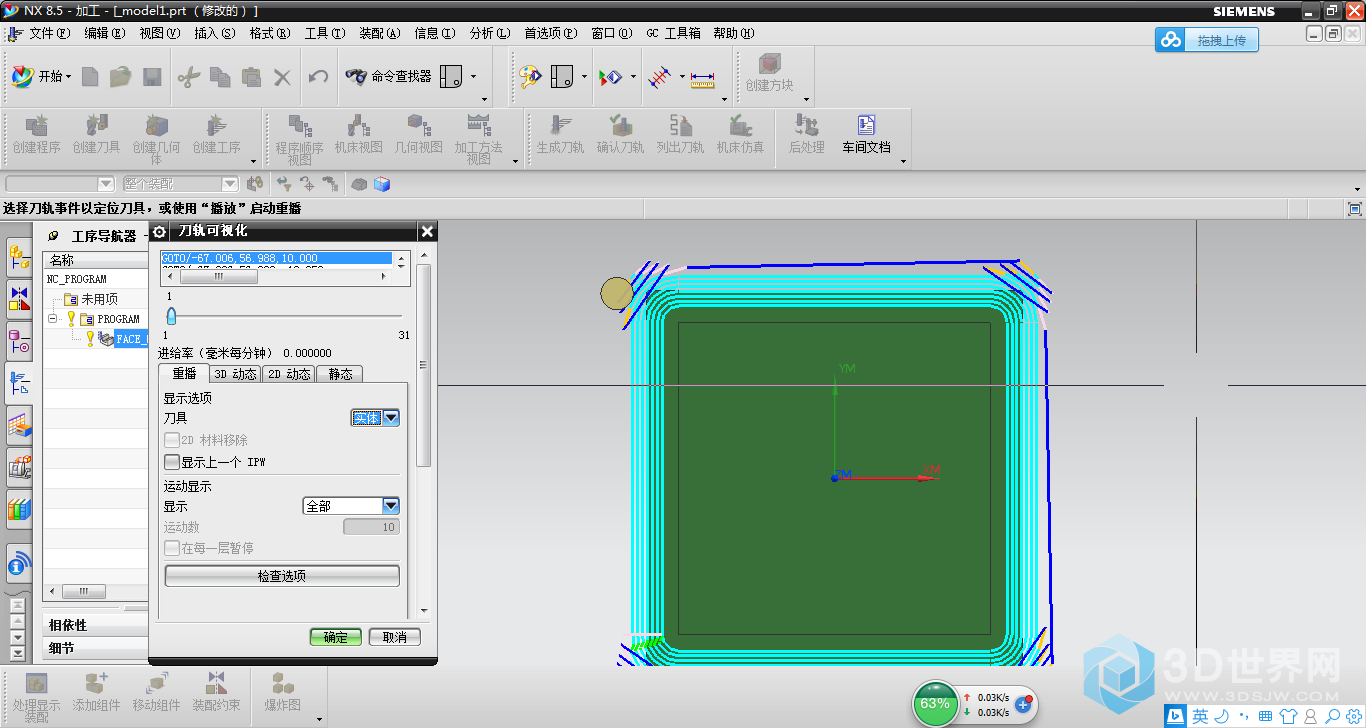Open the 文件(F) menu
This screenshot has width=1366, height=728.
pos(49,33)
